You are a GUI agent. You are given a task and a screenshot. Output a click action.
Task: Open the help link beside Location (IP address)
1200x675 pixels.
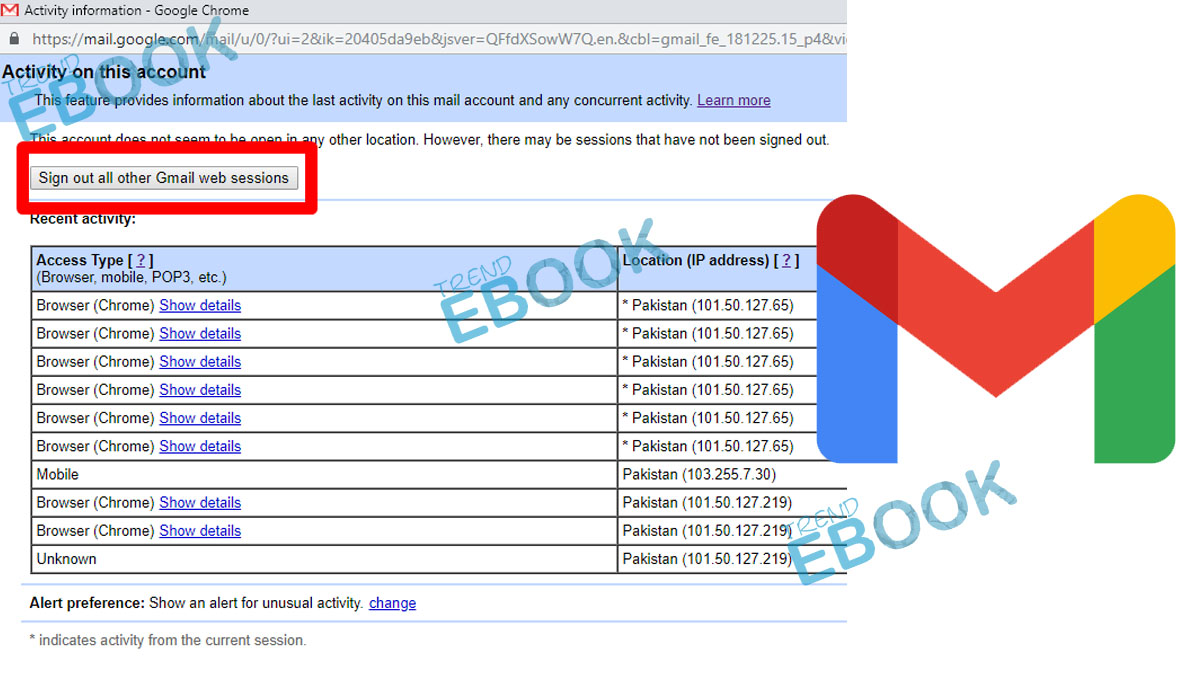[x=787, y=260]
